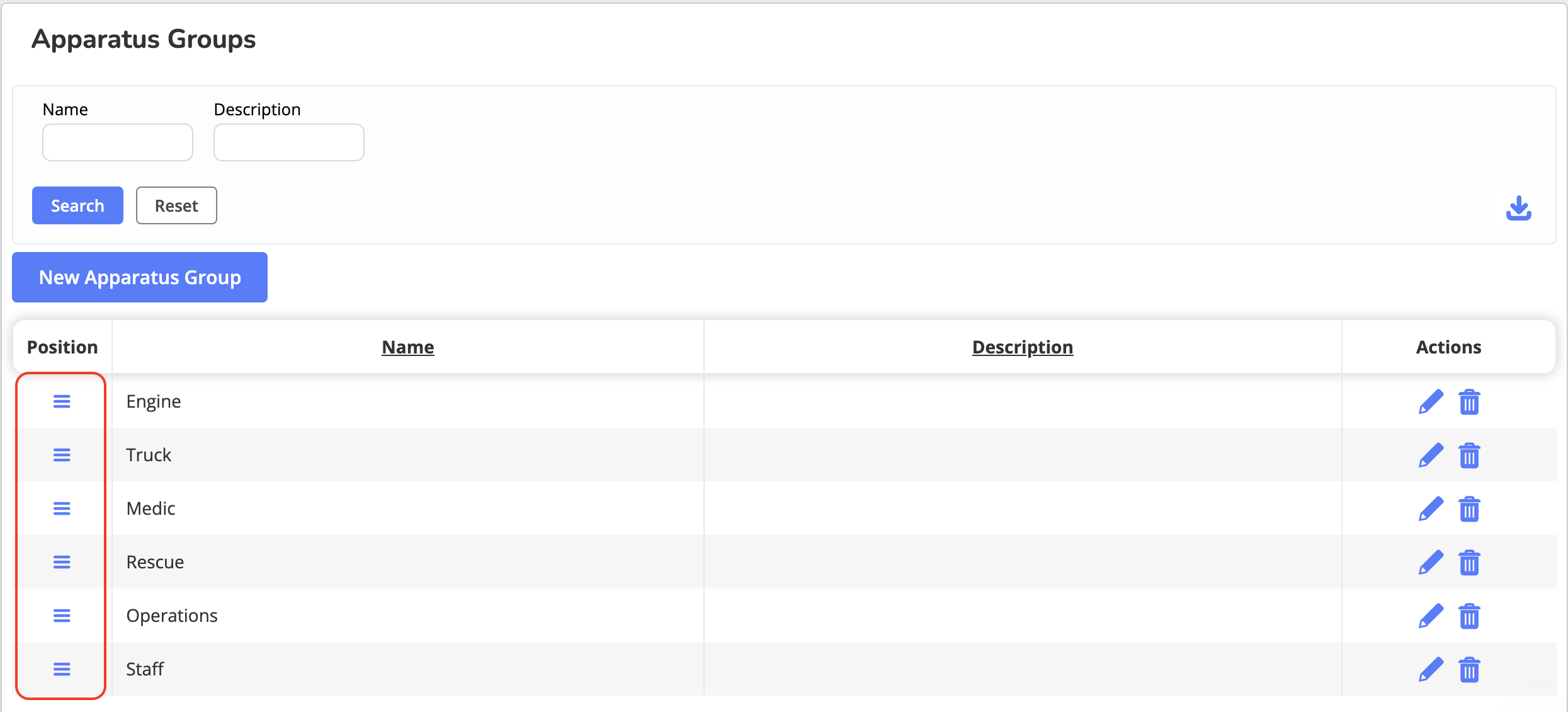Edit the Staff apparatus group
1568x712 pixels.
click(x=1431, y=670)
